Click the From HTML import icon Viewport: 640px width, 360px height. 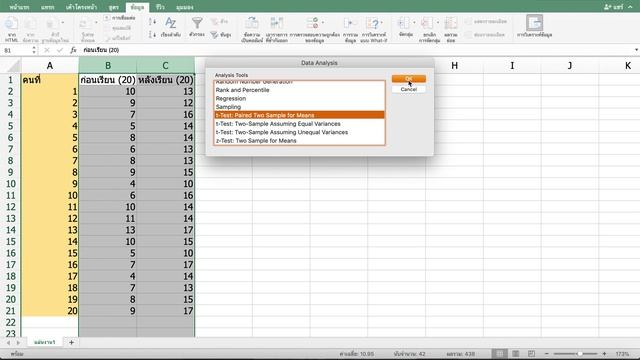click(11, 24)
